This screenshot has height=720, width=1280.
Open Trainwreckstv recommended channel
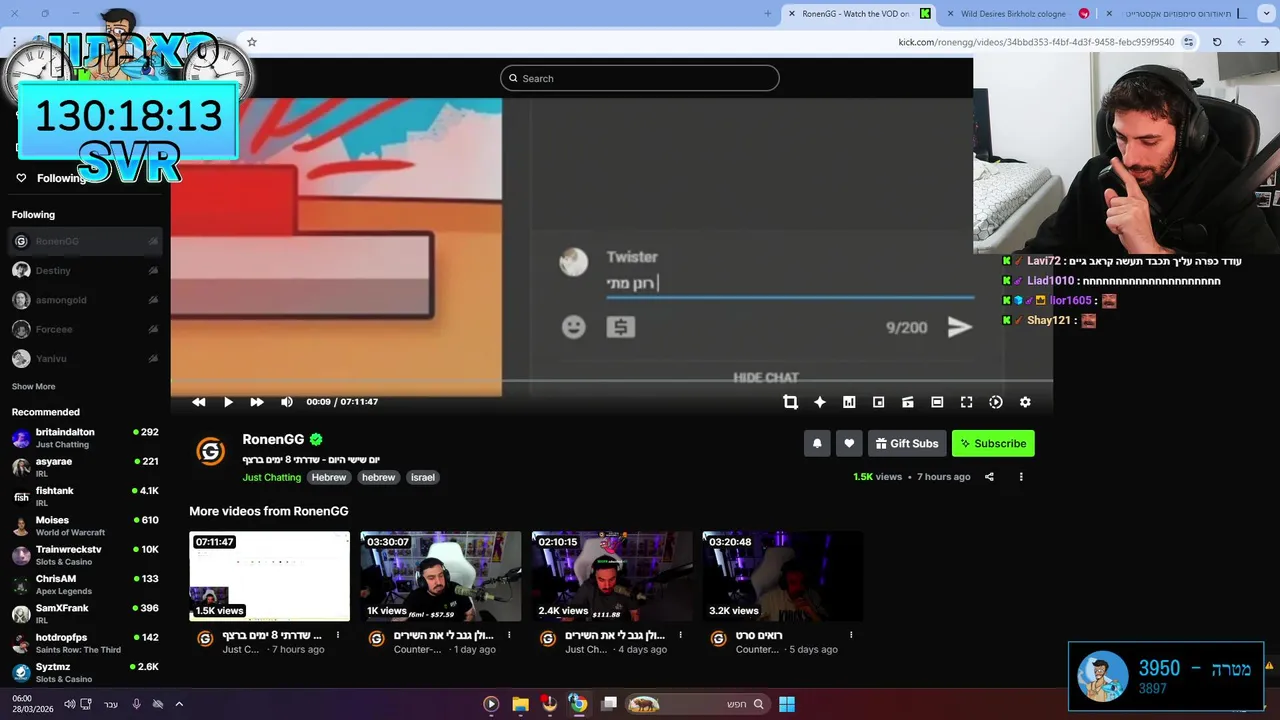(85, 555)
